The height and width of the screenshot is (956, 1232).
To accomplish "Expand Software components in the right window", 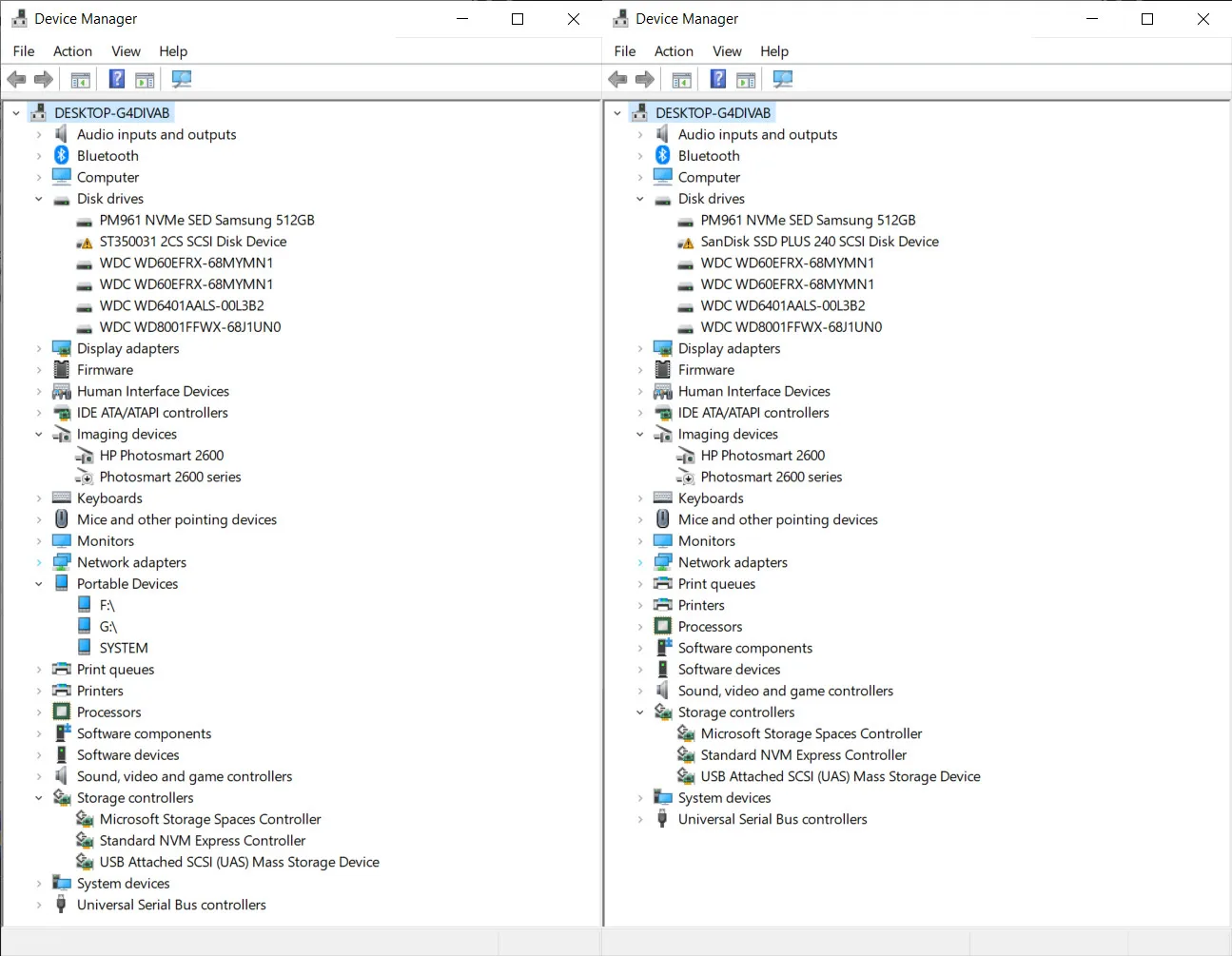I will point(640,648).
